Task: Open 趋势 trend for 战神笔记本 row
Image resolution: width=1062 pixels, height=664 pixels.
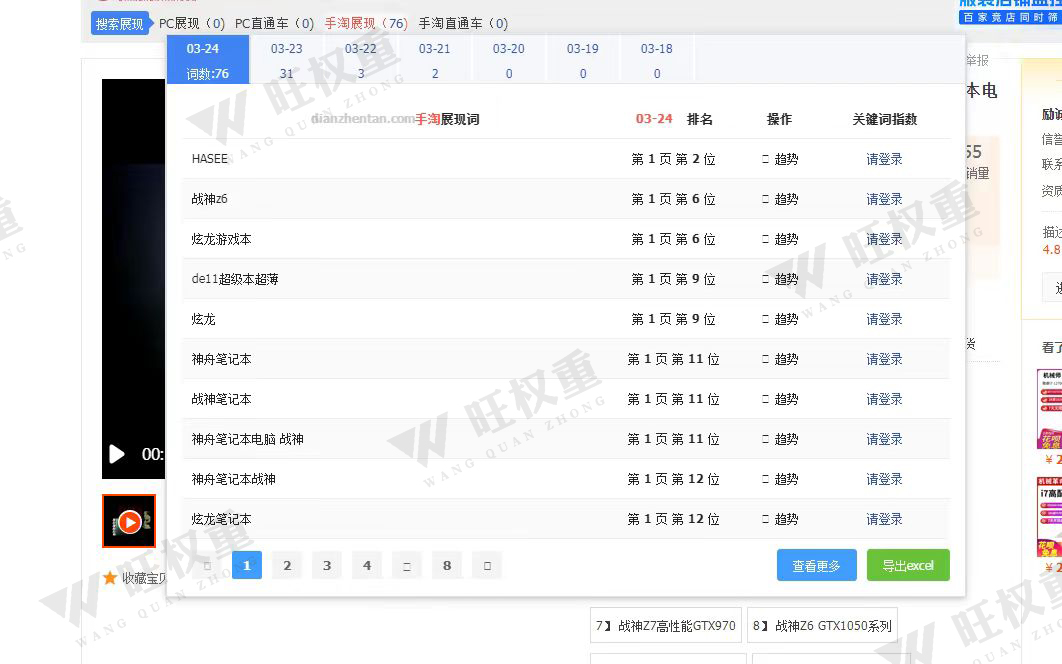Action: click(x=780, y=399)
